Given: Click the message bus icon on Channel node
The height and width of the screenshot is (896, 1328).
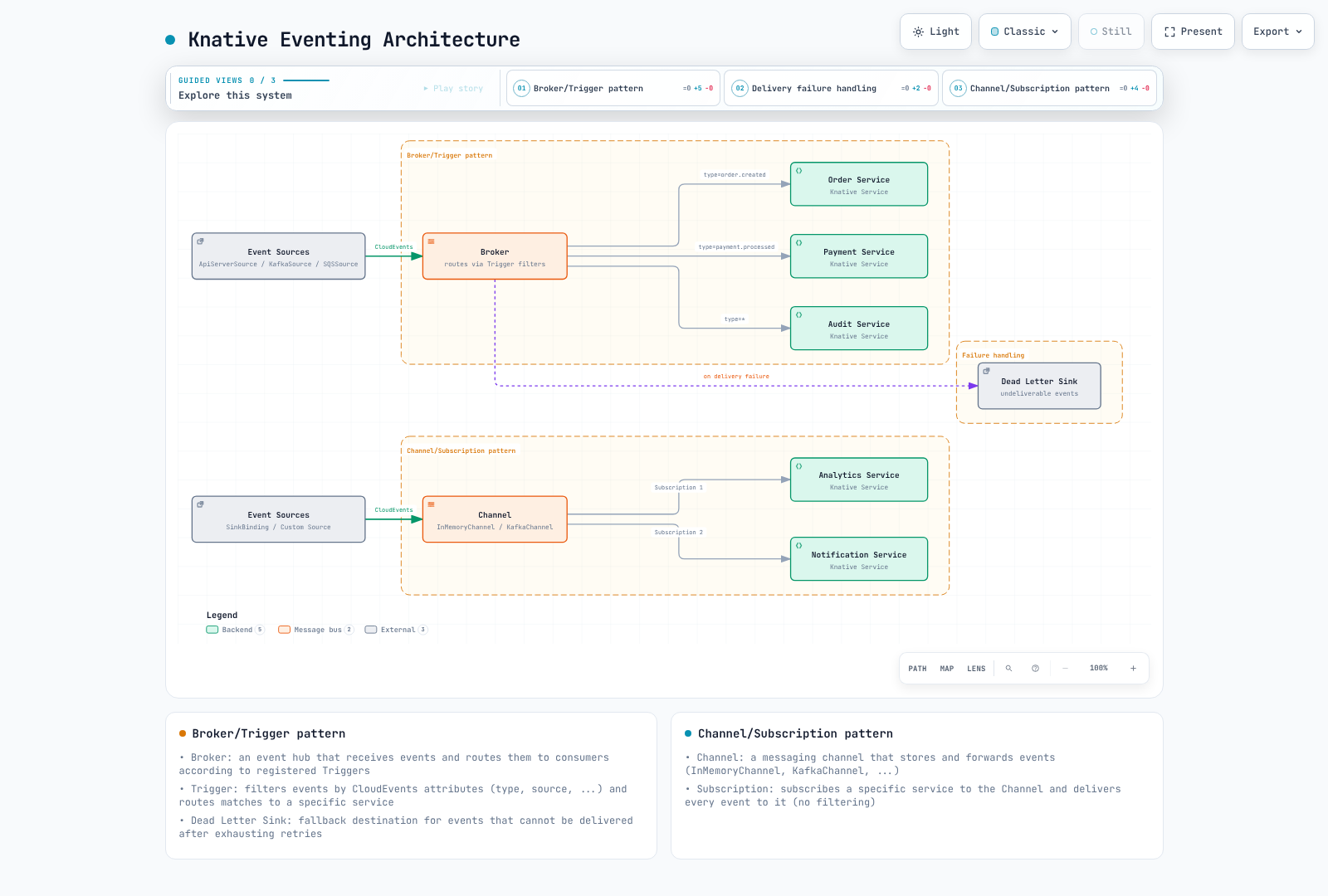Looking at the screenshot, I should [x=431, y=504].
